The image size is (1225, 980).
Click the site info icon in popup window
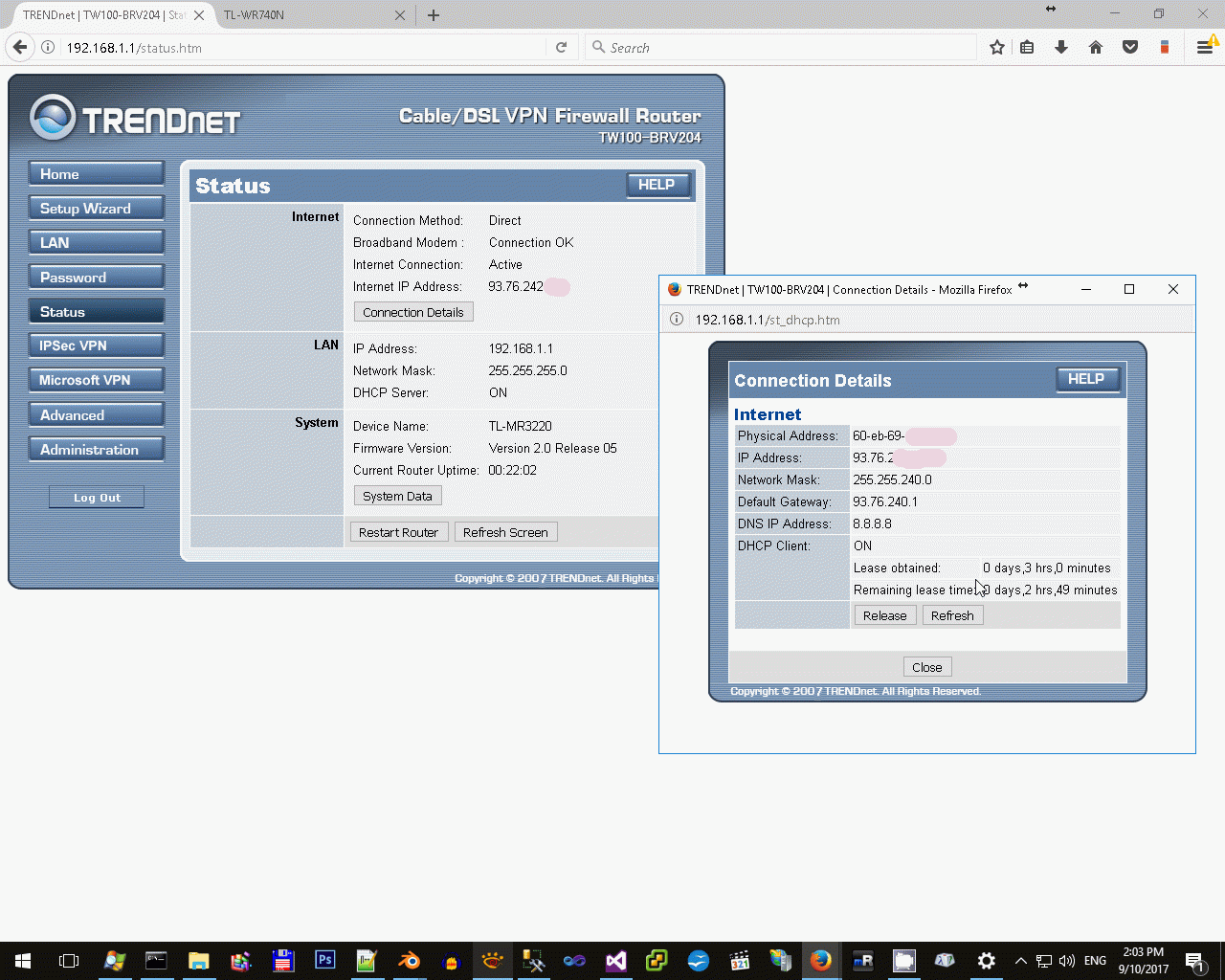pos(677,320)
